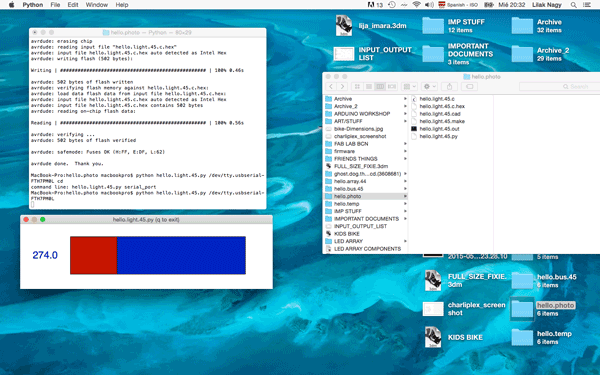
Task: Click the red portion of light bar
Action: pos(93,255)
